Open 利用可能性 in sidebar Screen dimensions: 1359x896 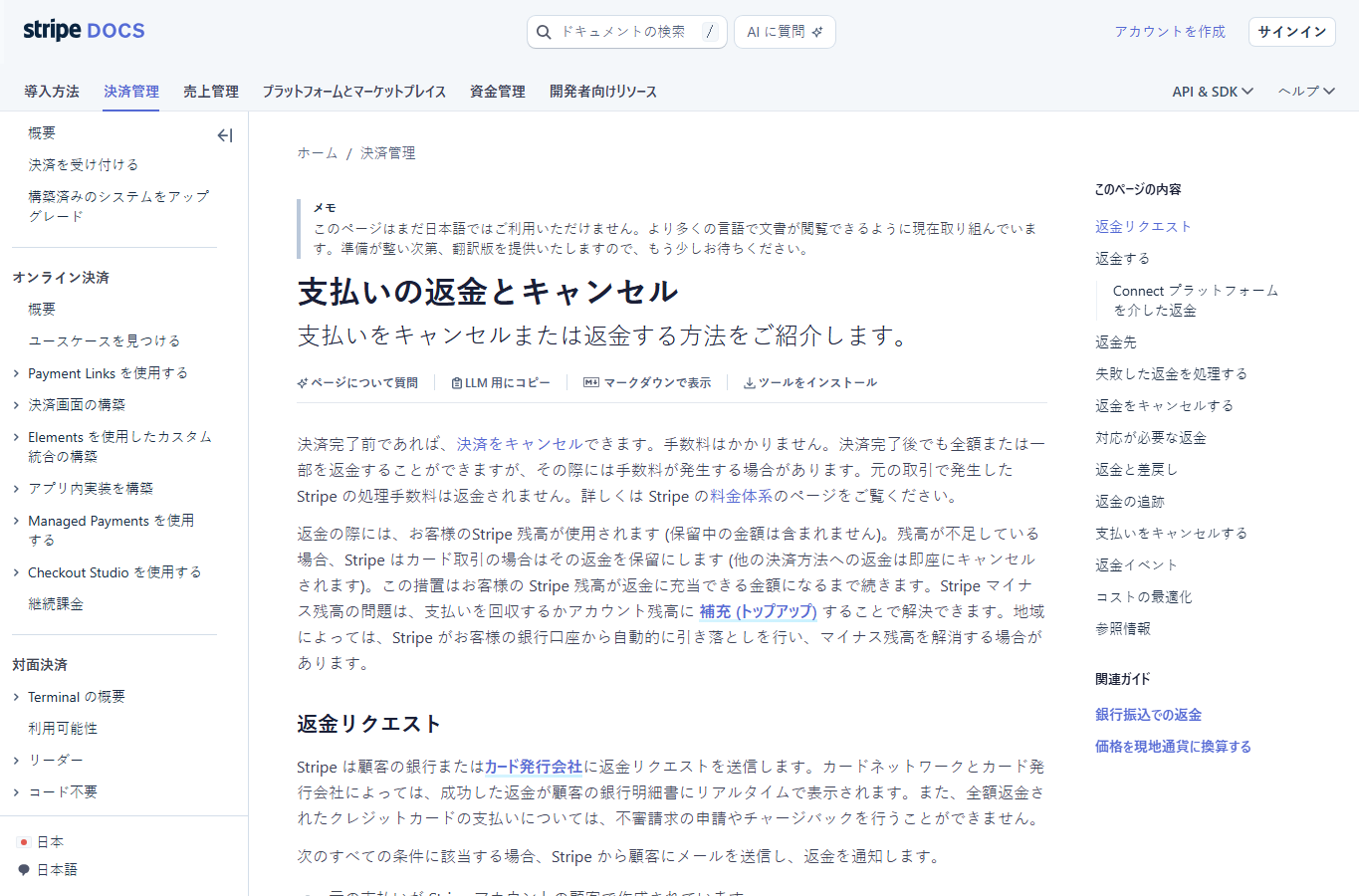(x=63, y=729)
